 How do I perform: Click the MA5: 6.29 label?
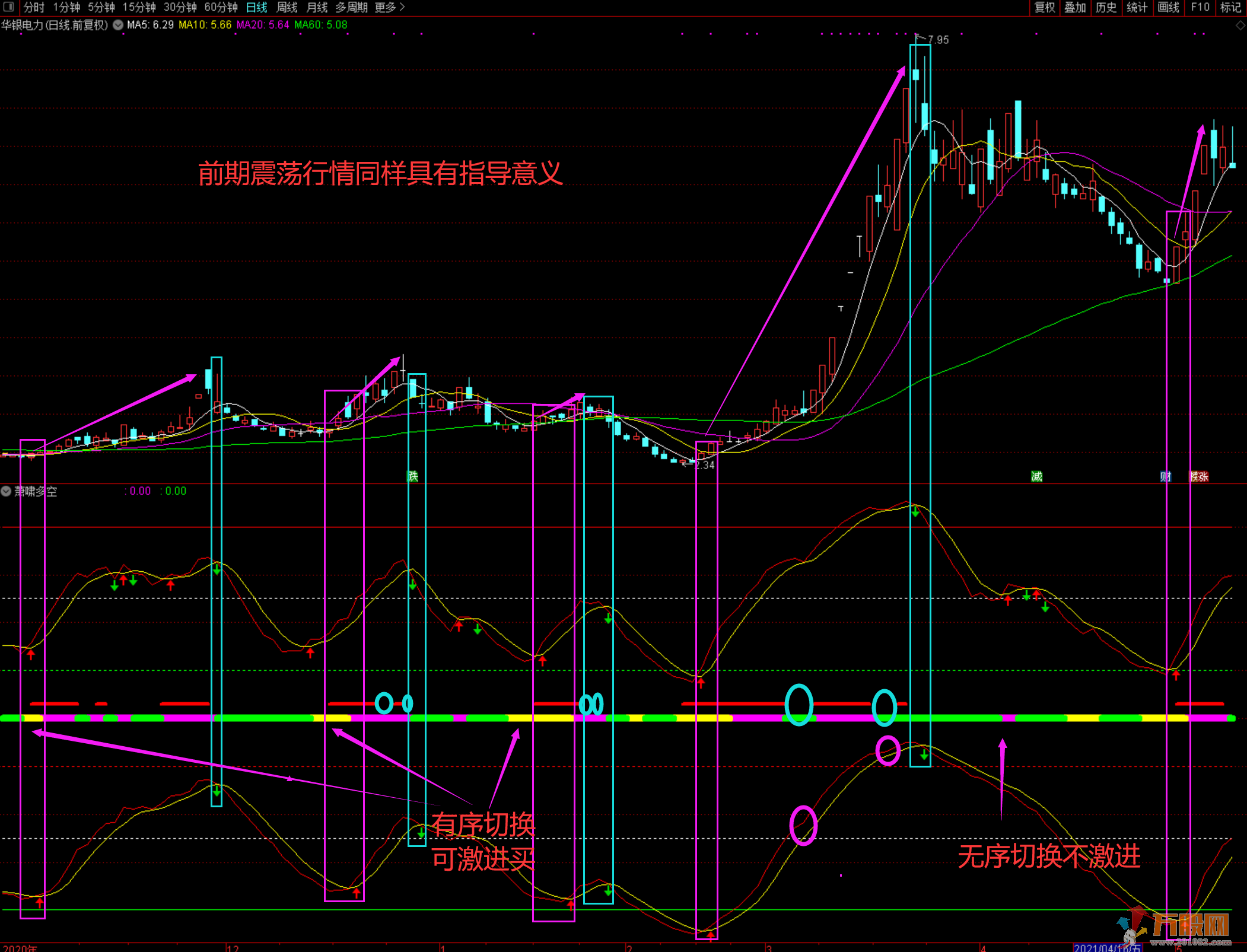150,25
